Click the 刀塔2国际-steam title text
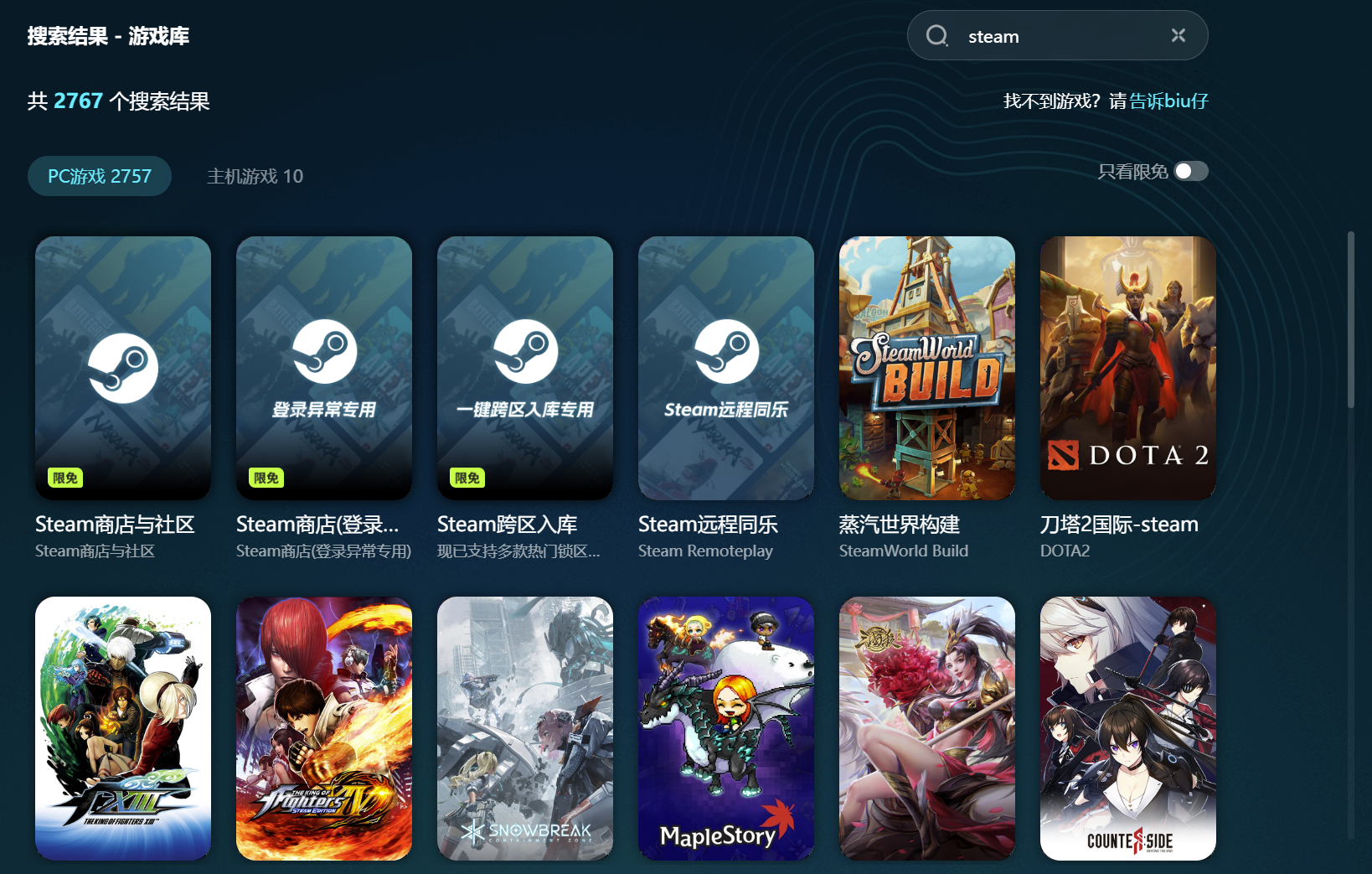1372x874 pixels. point(1119,525)
